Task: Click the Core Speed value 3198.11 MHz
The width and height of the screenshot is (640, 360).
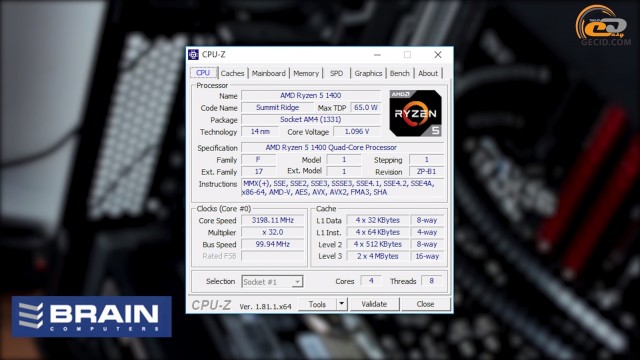Action: click(x=273, y=220)
